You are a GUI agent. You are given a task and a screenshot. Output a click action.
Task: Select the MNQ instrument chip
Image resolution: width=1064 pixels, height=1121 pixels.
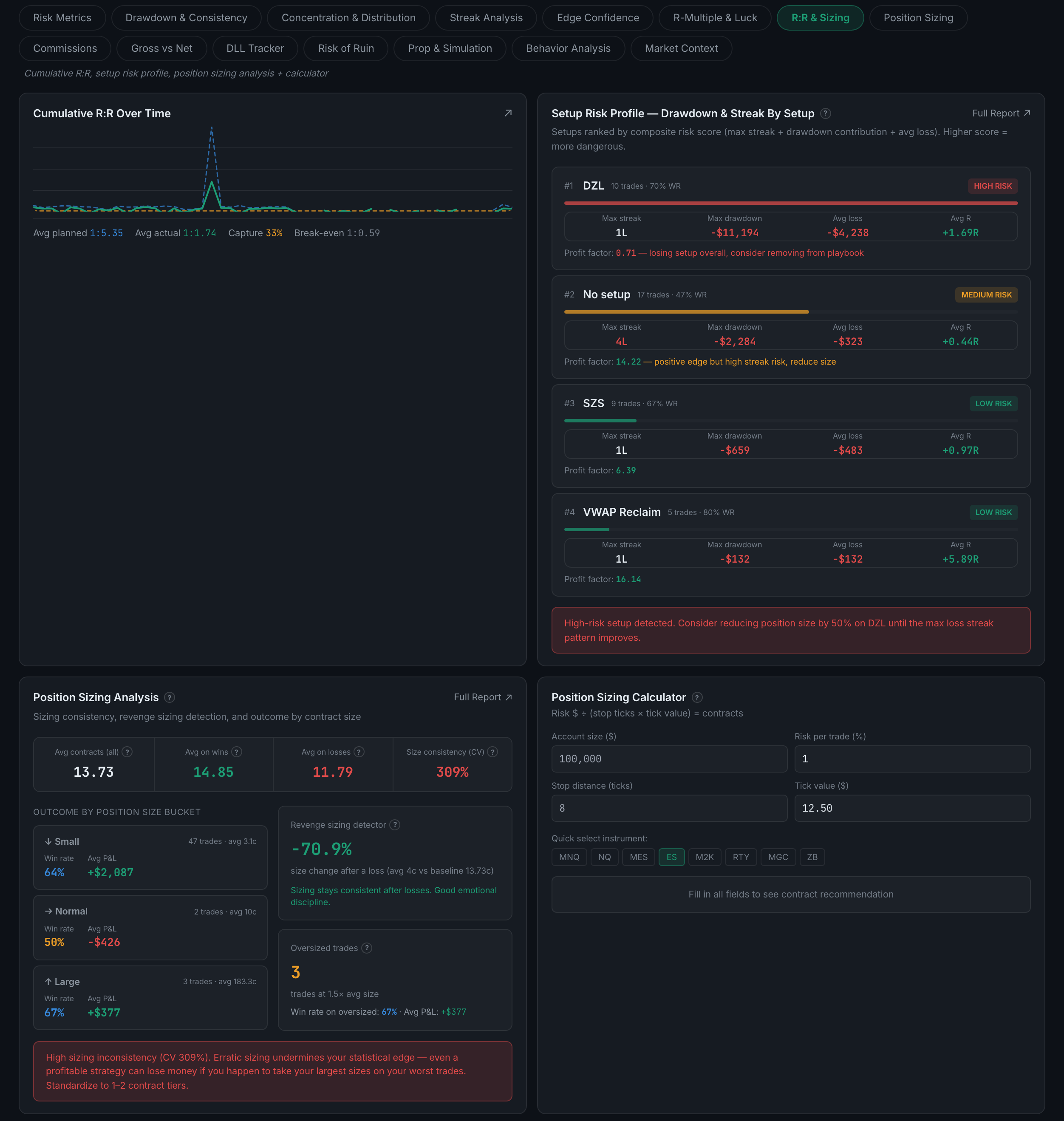pos(569,857)
